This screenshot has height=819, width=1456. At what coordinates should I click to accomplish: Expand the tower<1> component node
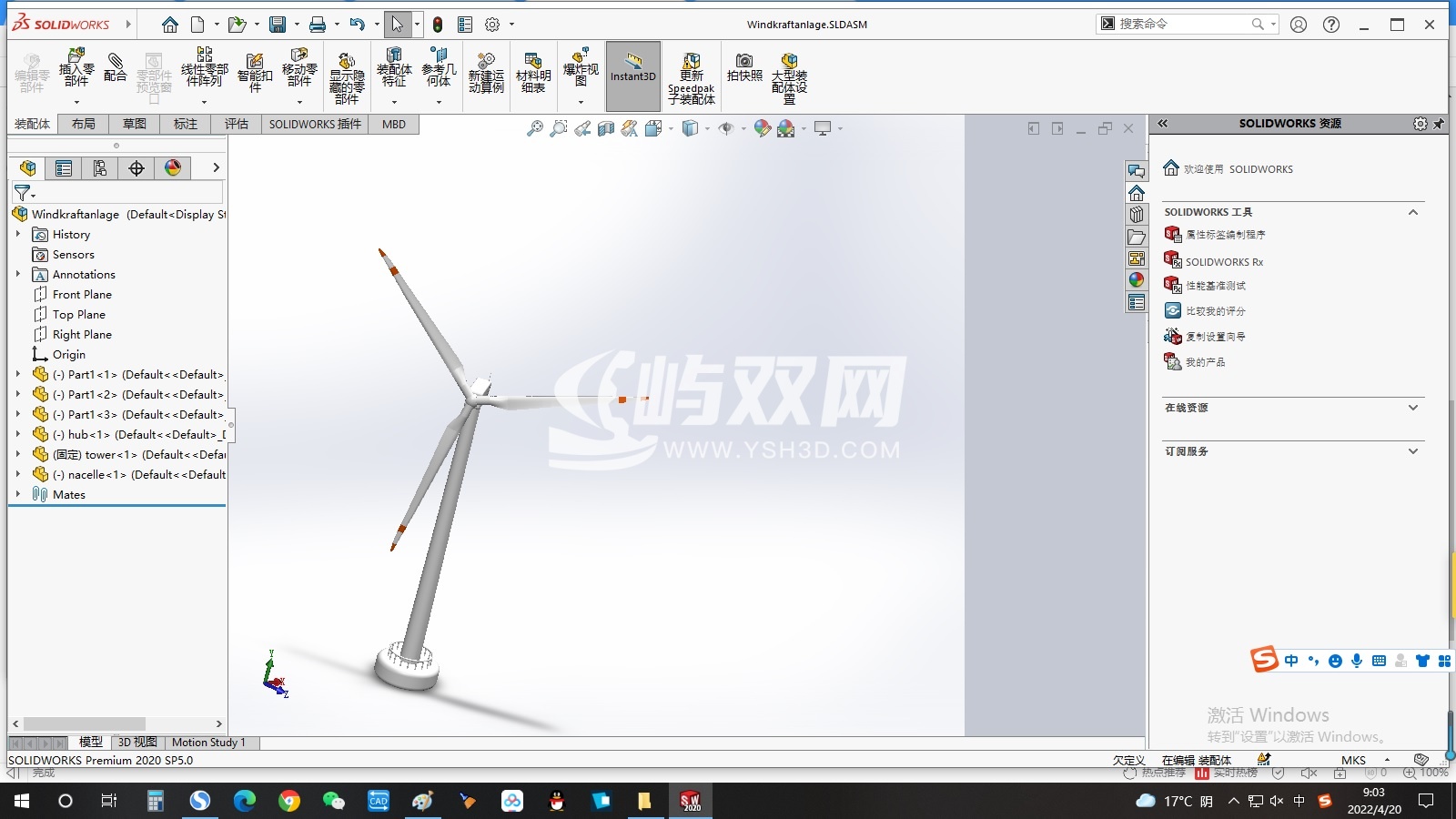click(18, 455)
